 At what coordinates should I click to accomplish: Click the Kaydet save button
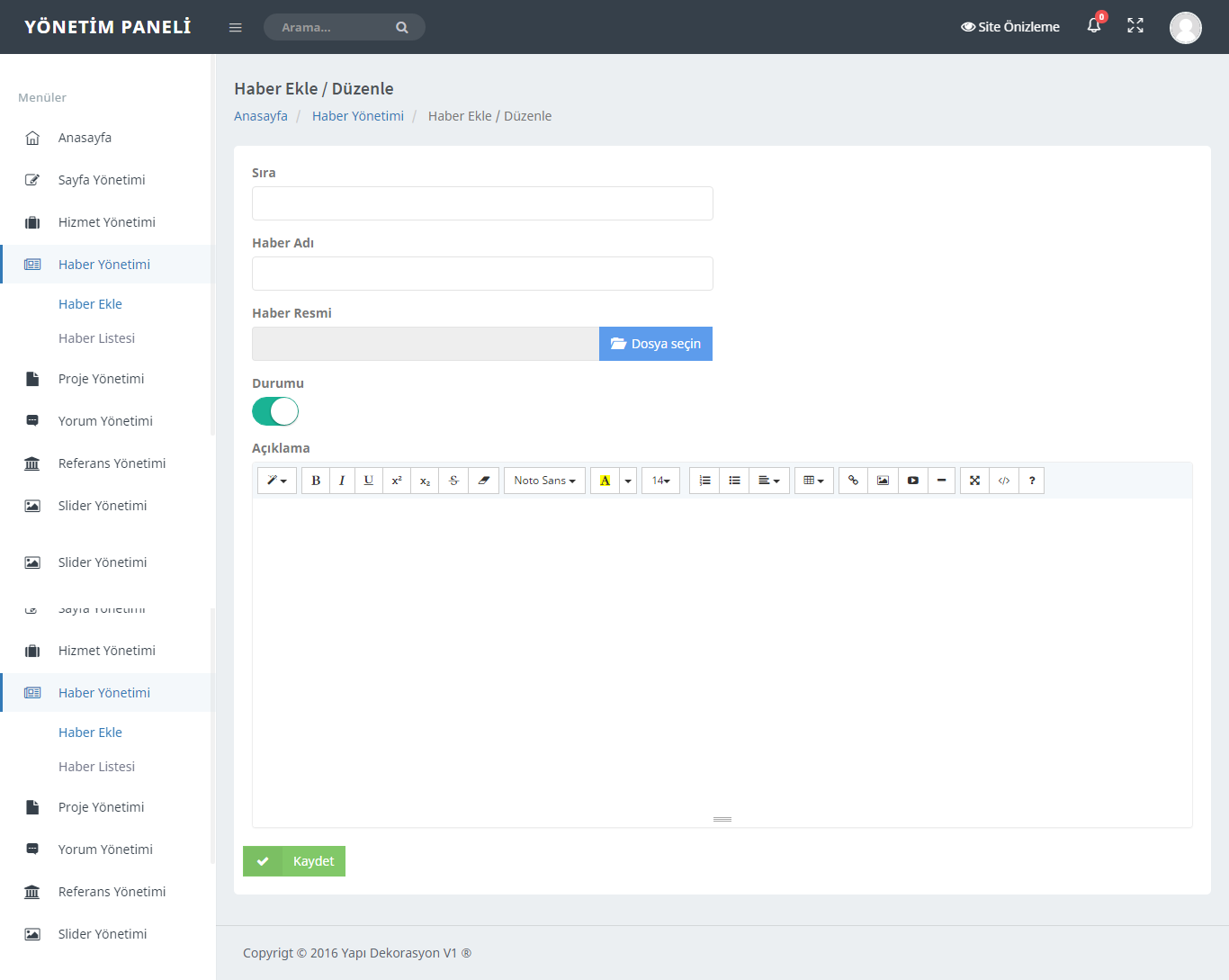pyautogui.click(x=294, y=861)
